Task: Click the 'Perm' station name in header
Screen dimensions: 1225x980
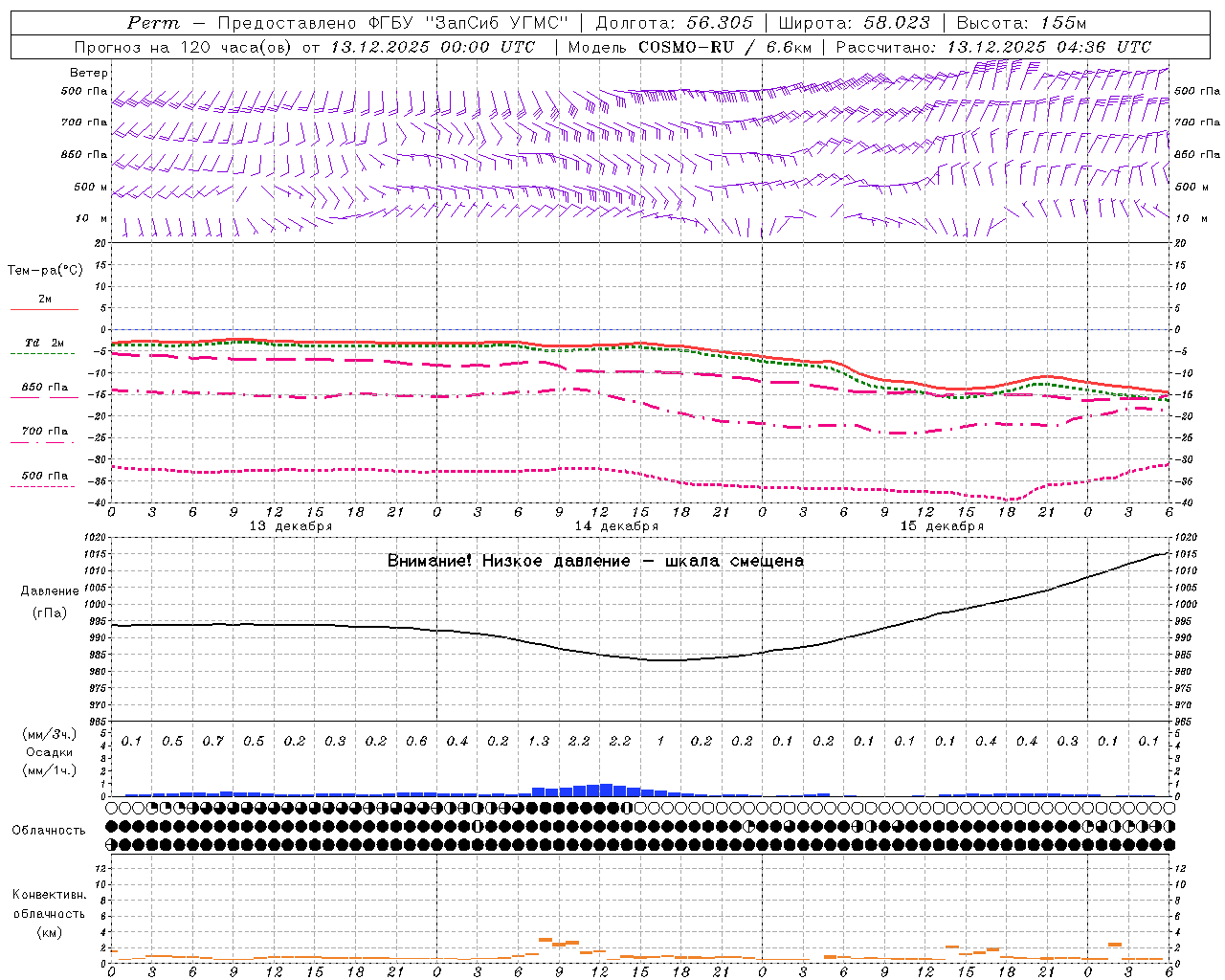Action: 153,23
